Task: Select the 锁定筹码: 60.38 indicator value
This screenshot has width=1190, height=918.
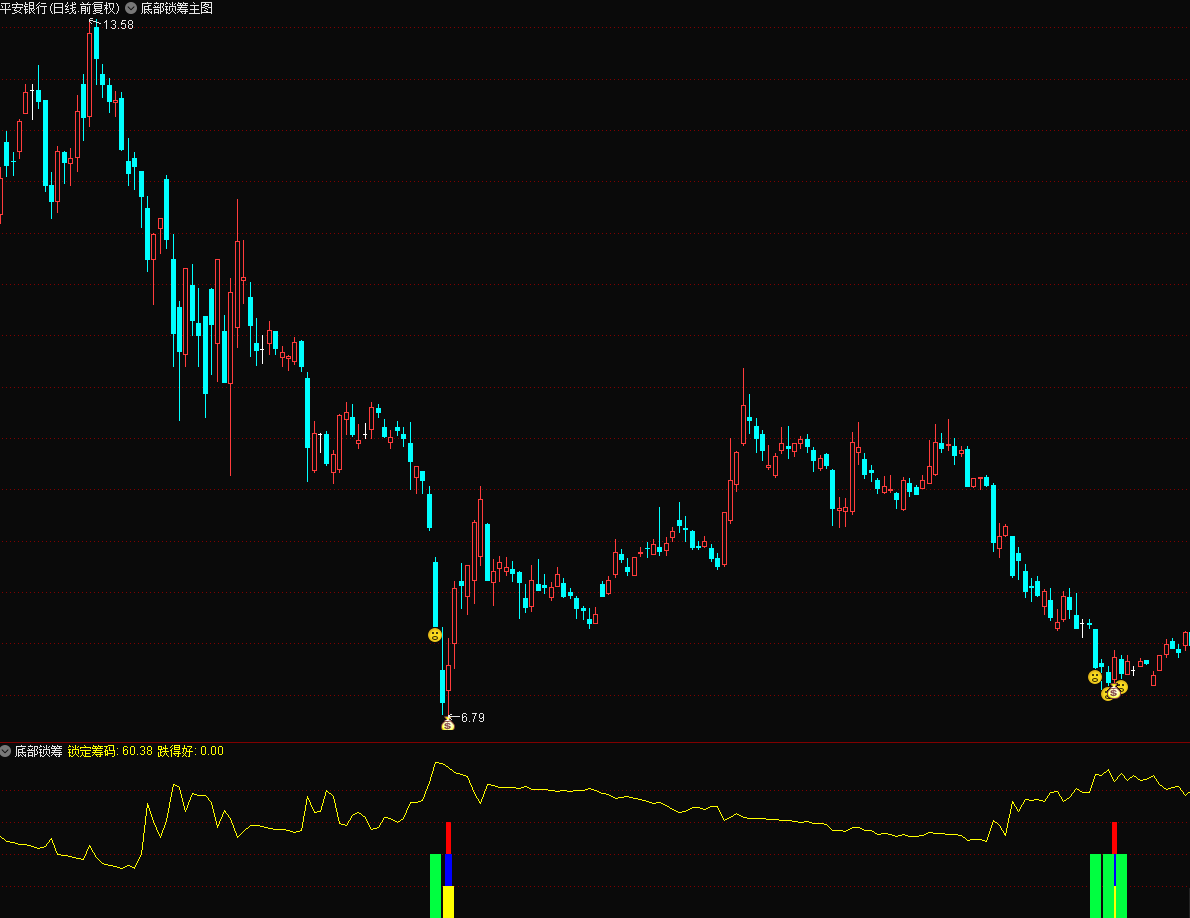Action: [110, 751]
